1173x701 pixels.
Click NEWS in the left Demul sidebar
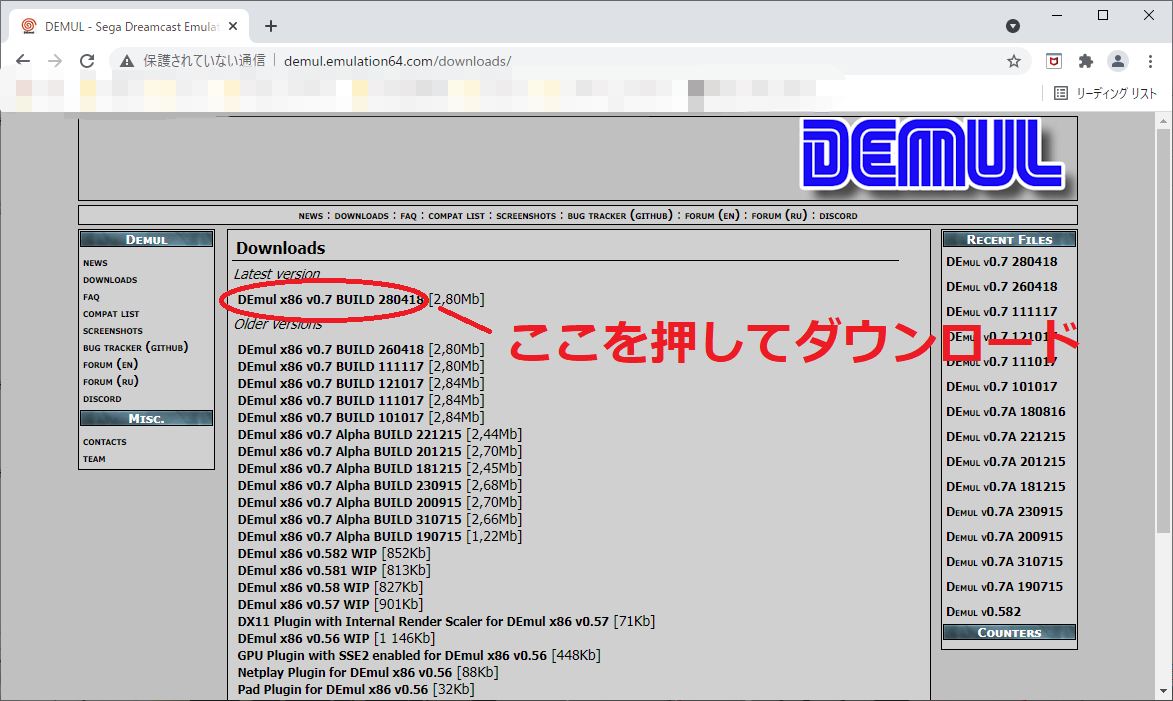[95, 263]
